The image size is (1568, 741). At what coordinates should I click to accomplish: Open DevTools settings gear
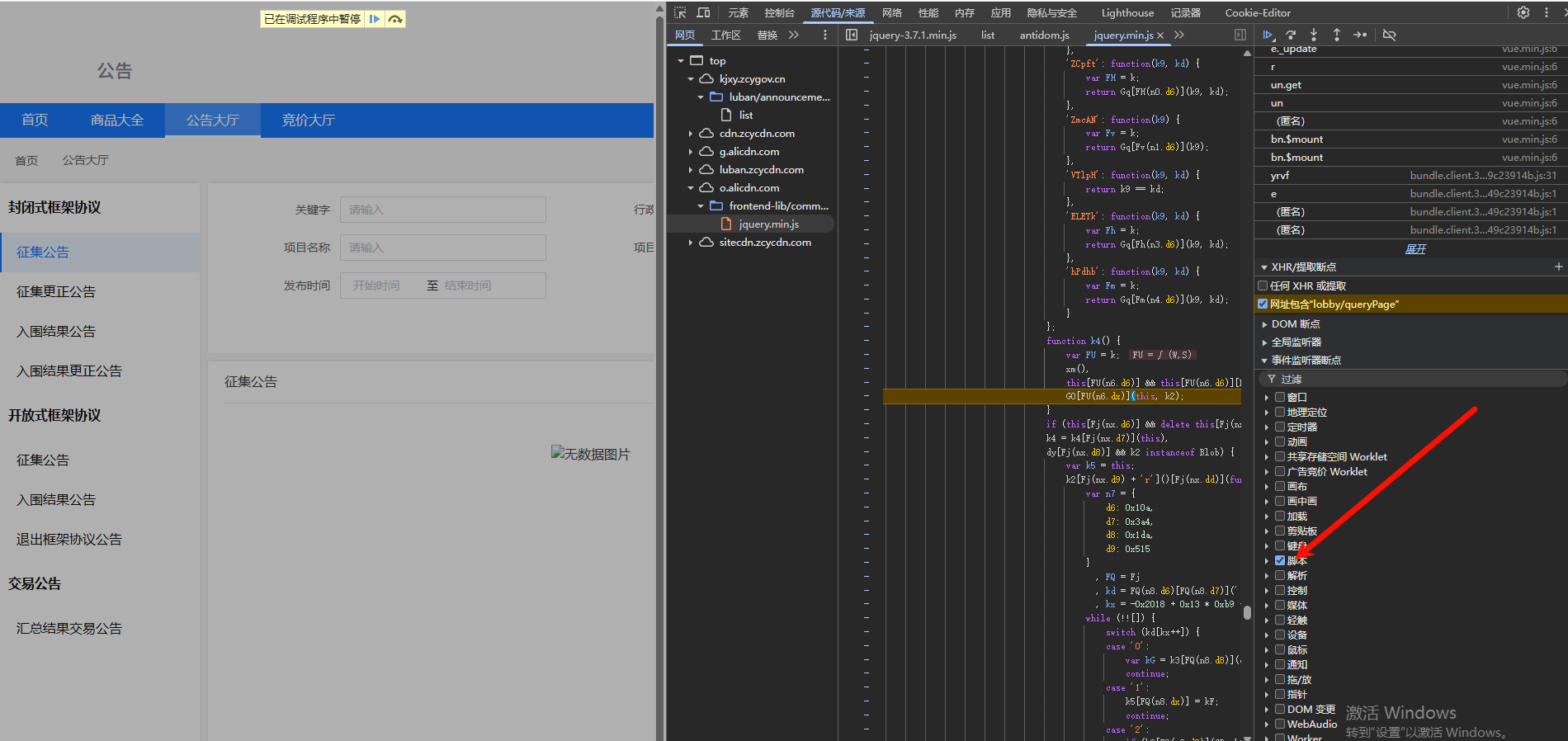pyautogui.click(x=1523, y=12)
